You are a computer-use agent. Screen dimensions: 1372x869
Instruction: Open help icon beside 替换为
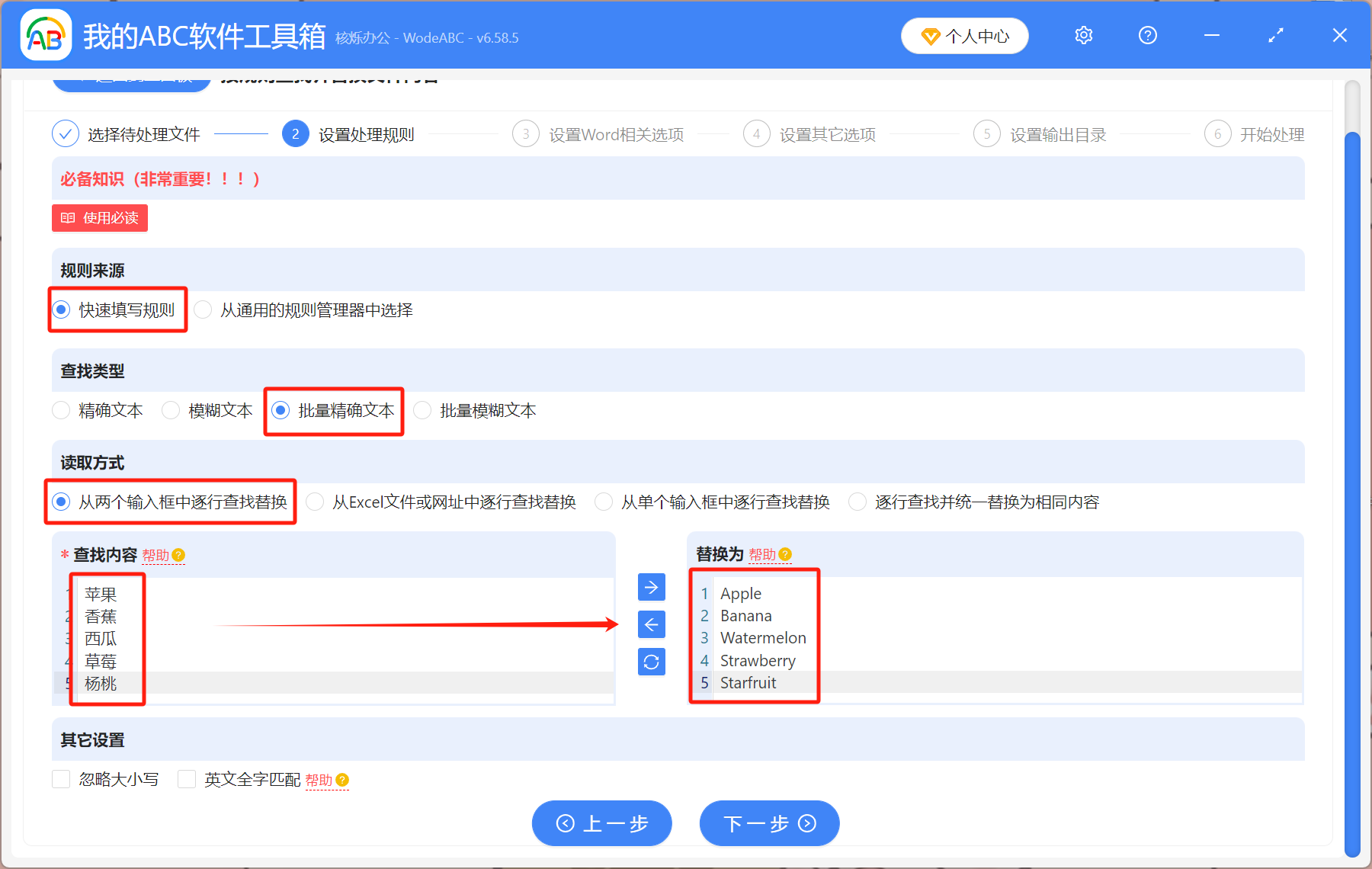coord(786,554)
